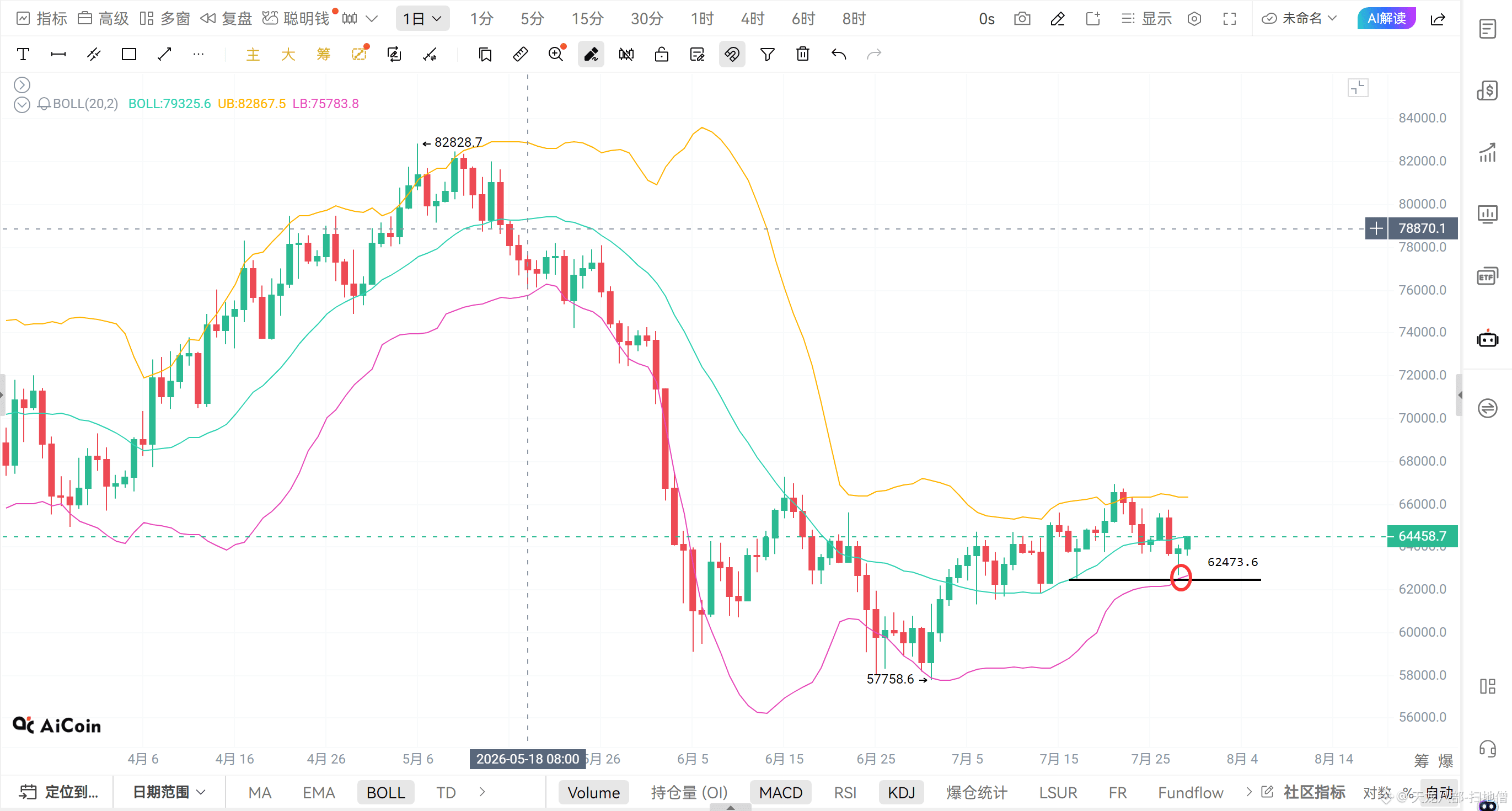Open the AI解读 feature
This screenshot has height=811, width=1512.
click(1387, 19)
